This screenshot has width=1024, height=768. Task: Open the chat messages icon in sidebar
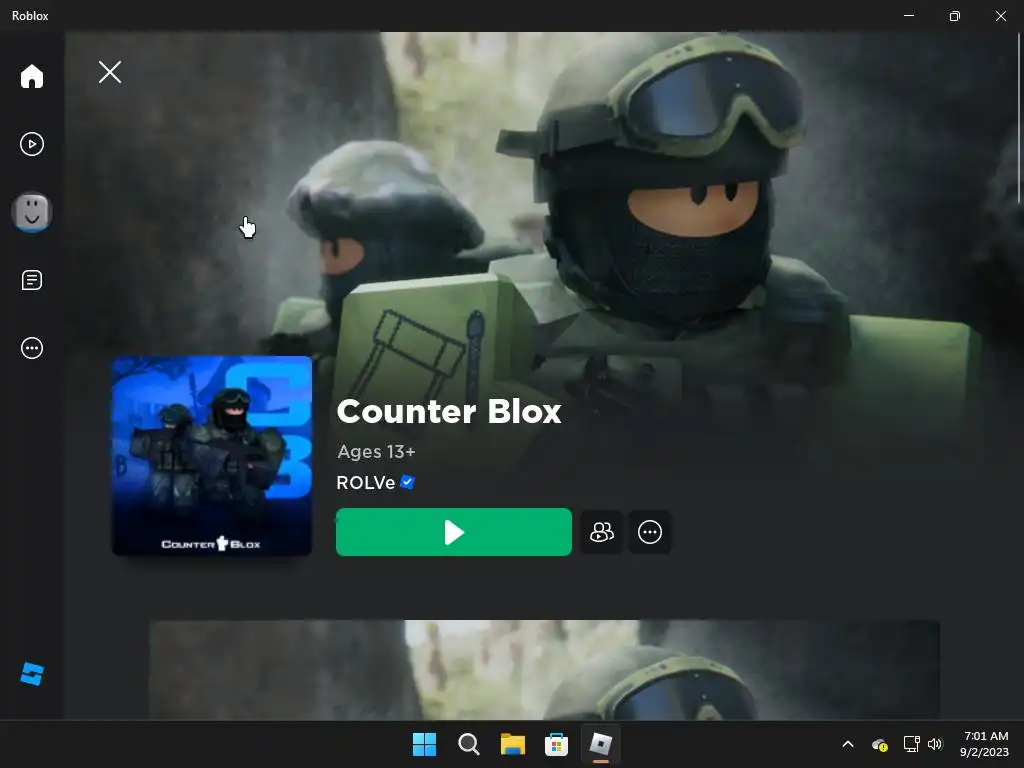tap(31, 280)
